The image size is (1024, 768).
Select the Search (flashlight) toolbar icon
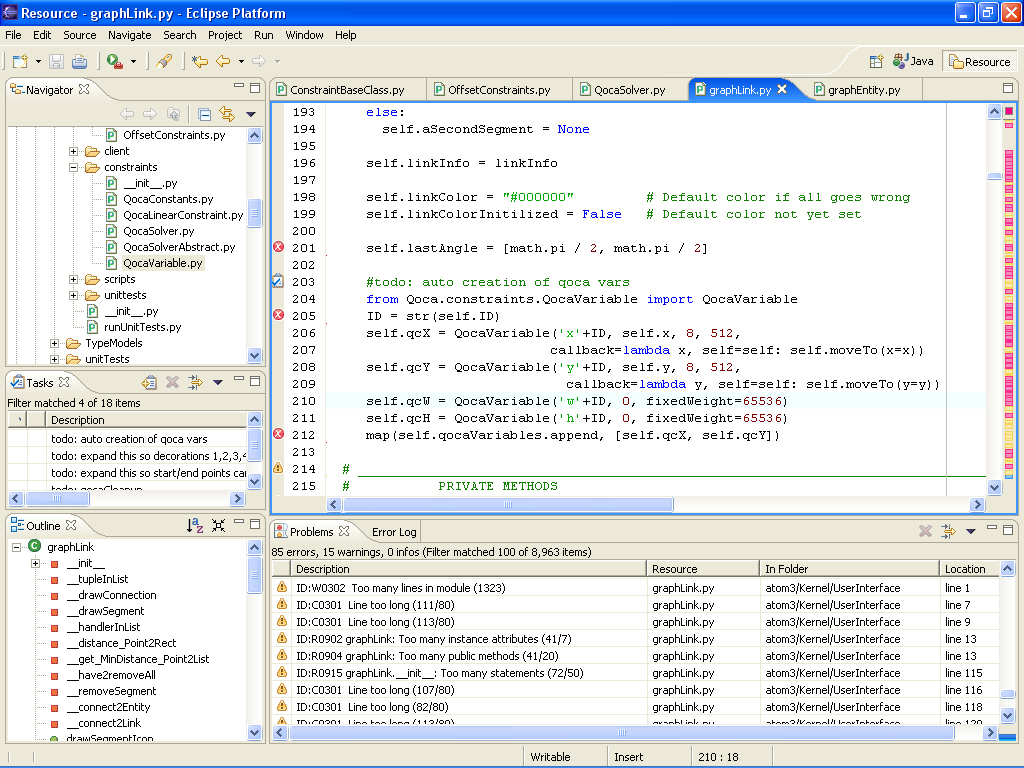pyautogui.click(x=163, y=61)
